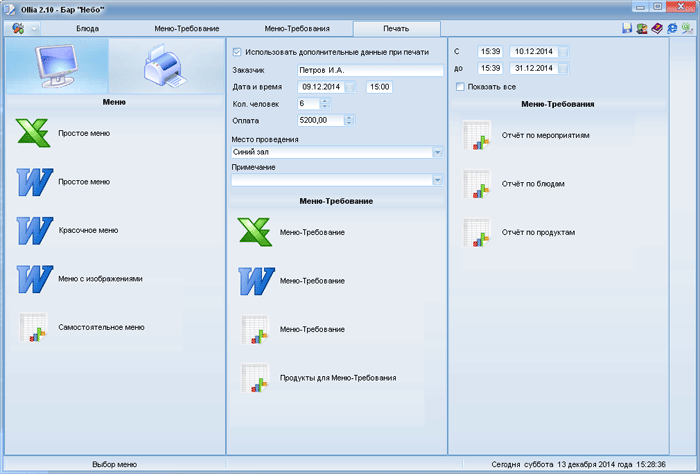Click the Internet Explorer web icon
700x474 pixels.
[x=672, y=29]
